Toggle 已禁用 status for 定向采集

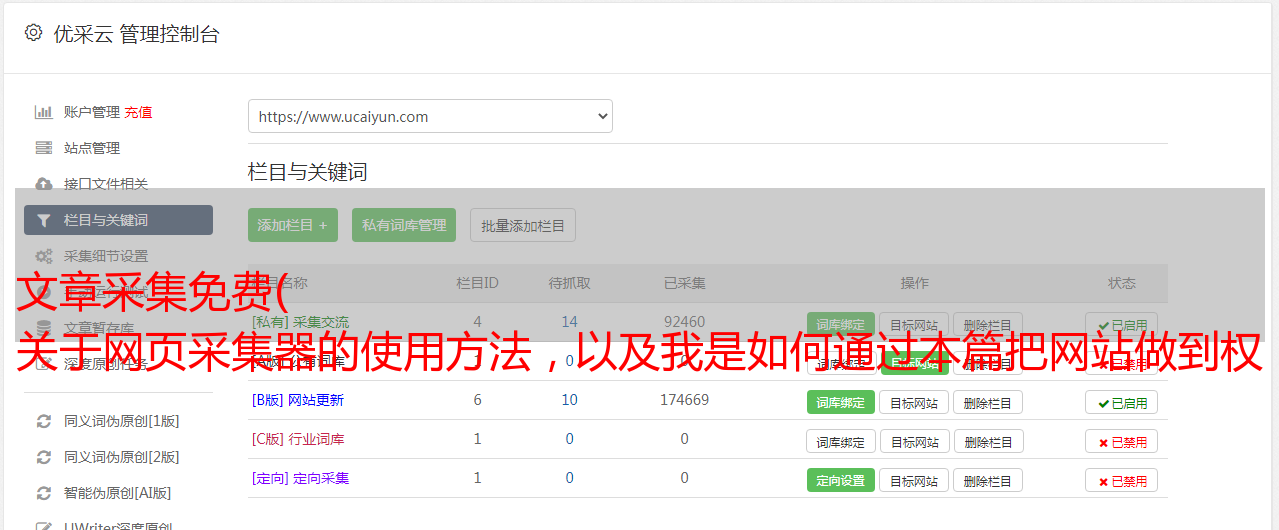(1122, 480)
